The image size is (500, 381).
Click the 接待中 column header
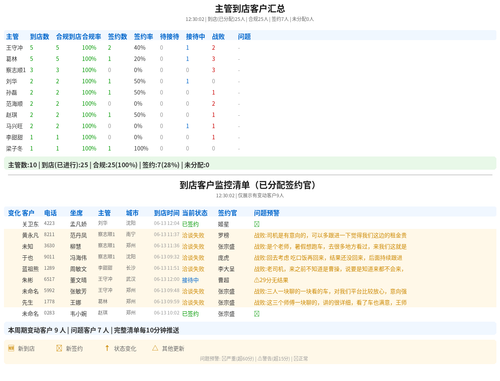[x=195, y=37]
